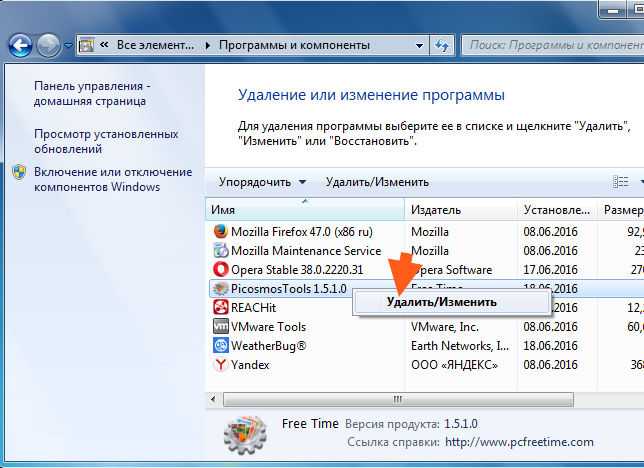644x468 pixels.
Task: Open the 'Упорядочить' dropdown menu
Action: tap(262, 182)
